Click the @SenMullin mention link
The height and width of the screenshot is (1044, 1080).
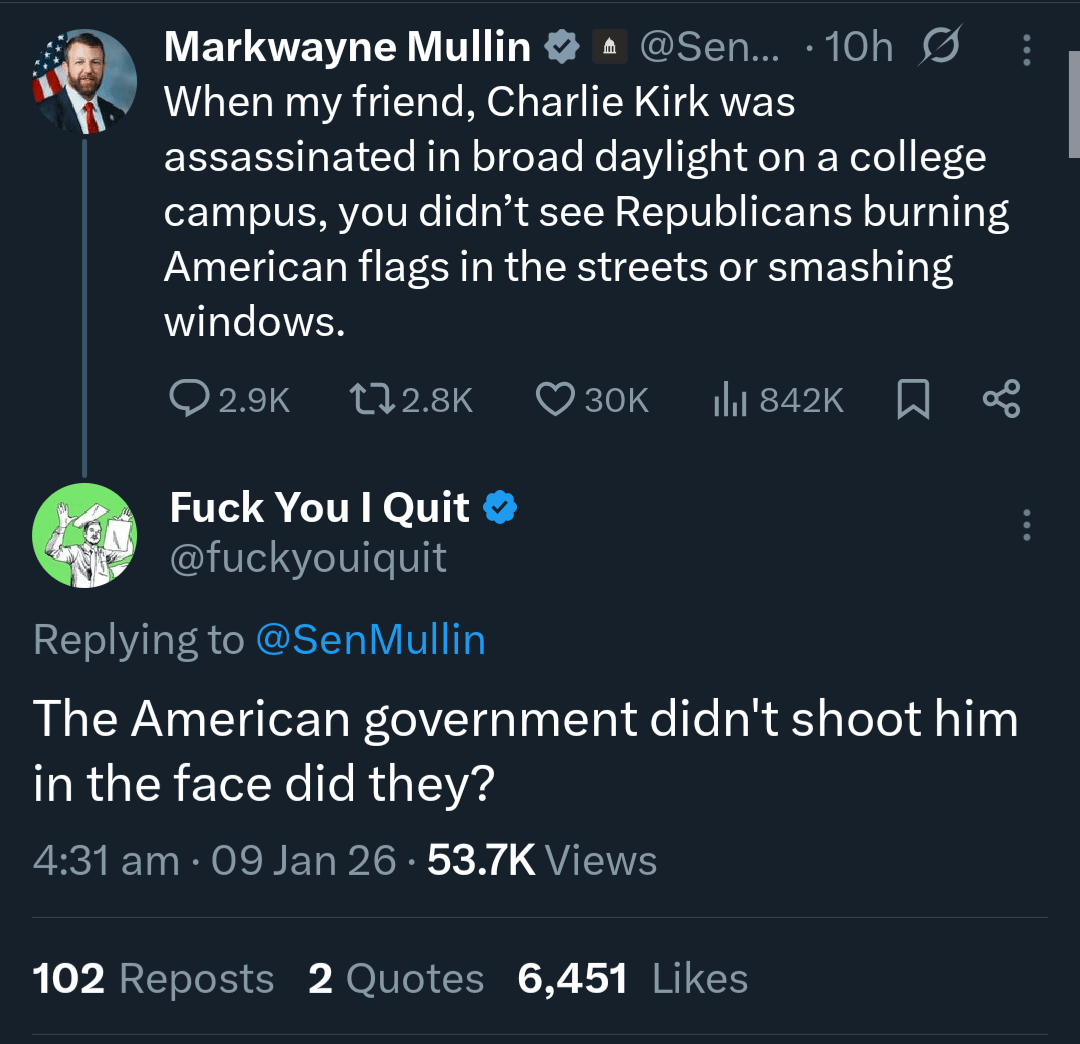click(370, 639)
